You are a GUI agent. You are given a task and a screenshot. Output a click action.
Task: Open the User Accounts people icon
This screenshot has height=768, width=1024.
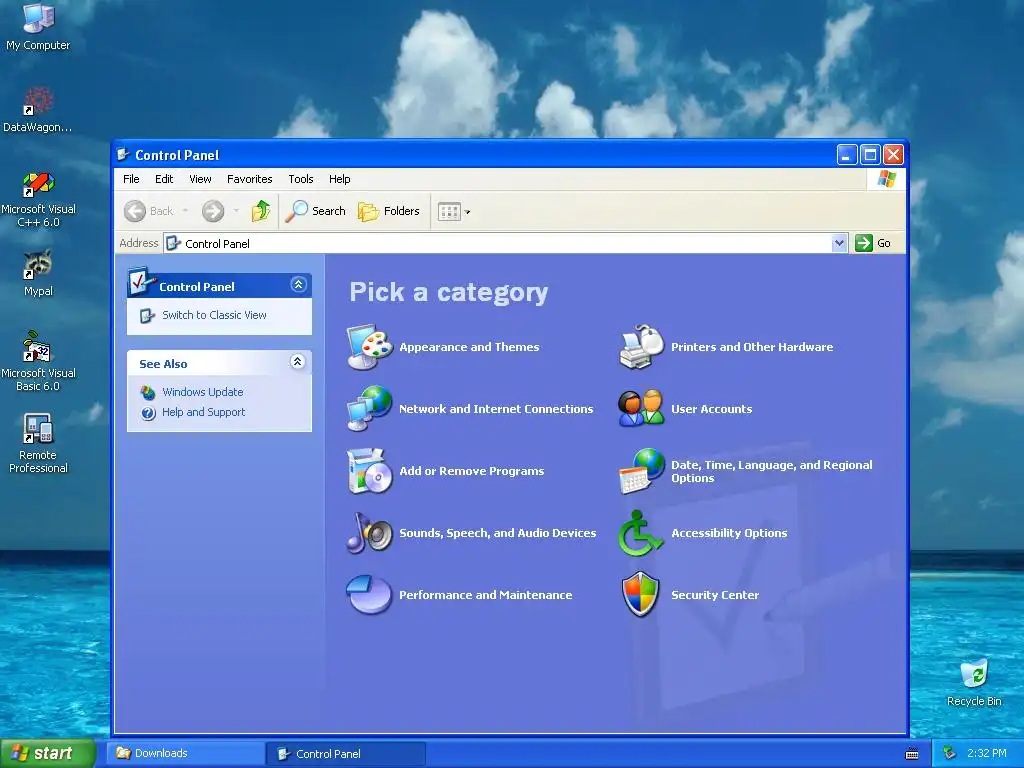coord(641,409)
